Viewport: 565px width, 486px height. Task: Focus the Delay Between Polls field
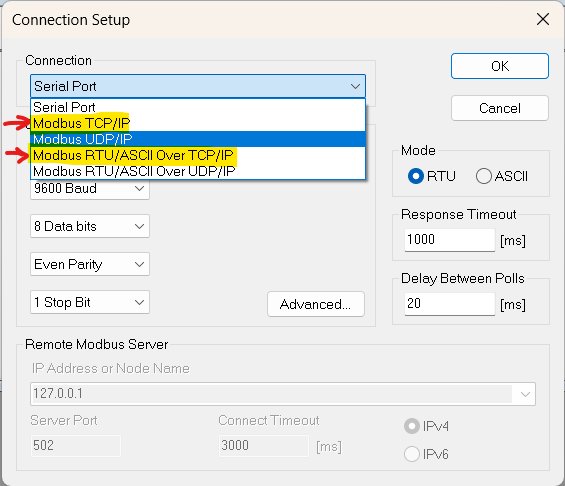(x=449, y=304)
